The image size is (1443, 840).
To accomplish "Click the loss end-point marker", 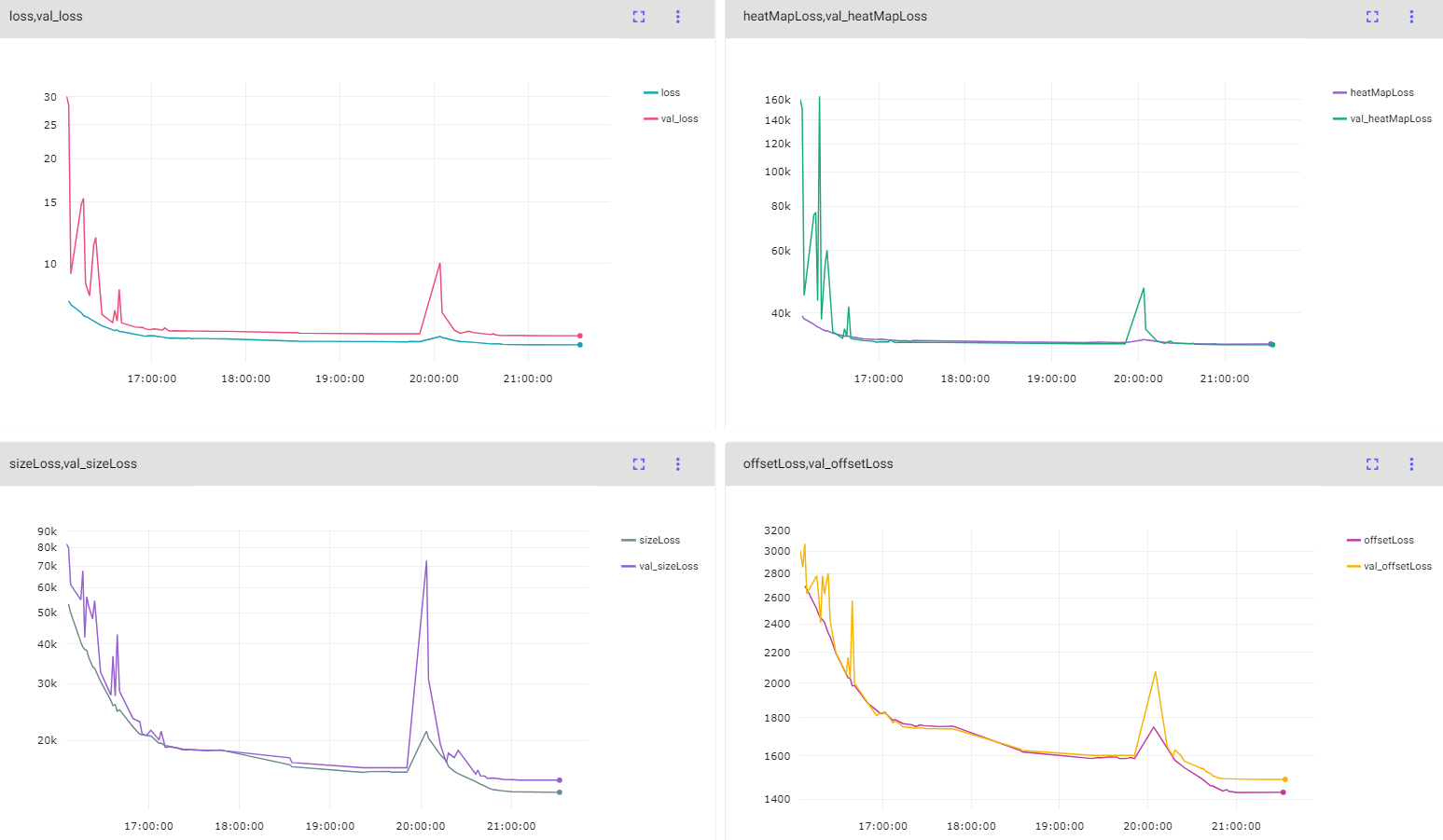I will coord(580,345).
